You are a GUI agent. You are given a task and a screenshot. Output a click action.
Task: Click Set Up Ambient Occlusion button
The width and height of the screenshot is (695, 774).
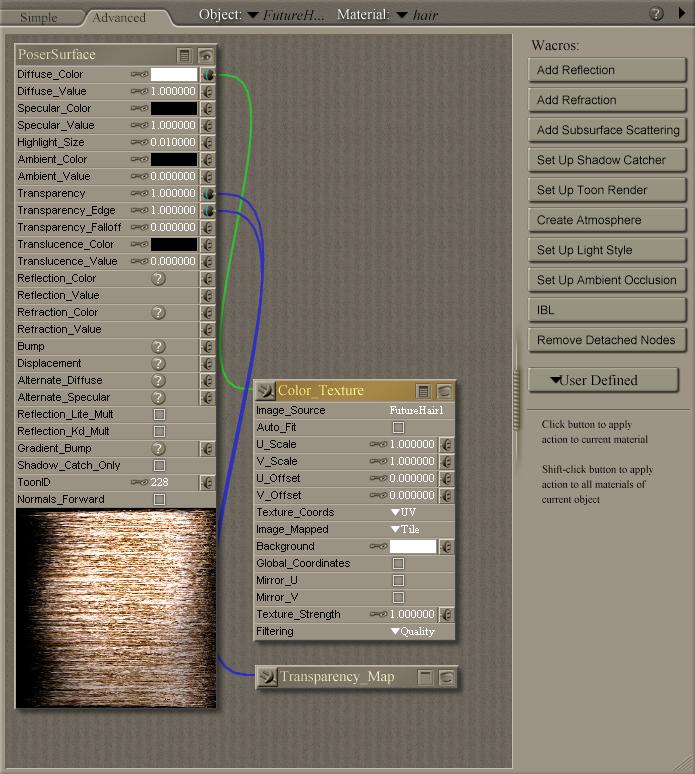click(x=607, y=280)
